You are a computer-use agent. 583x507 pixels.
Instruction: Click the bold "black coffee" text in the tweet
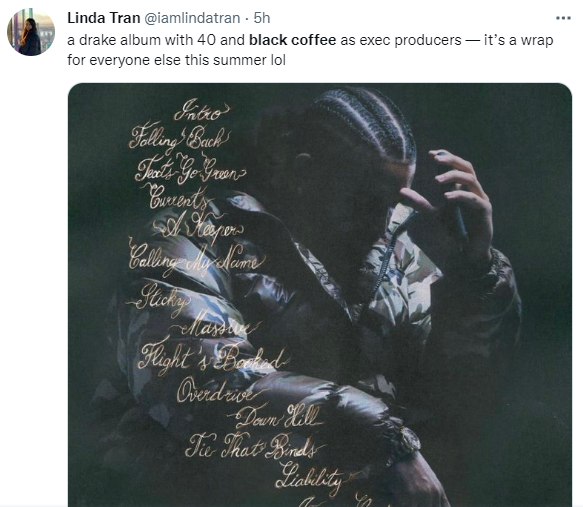[x=292, y=40]
